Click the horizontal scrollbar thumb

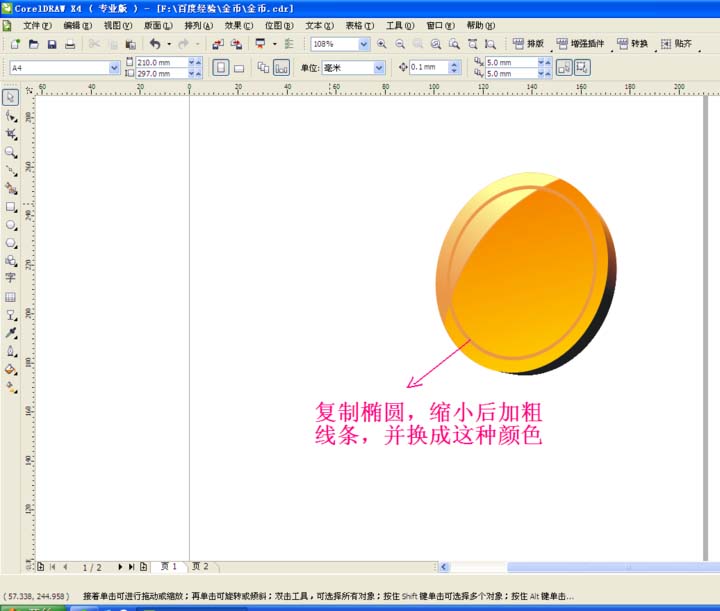pyautogui.click(x=613, y=567)
